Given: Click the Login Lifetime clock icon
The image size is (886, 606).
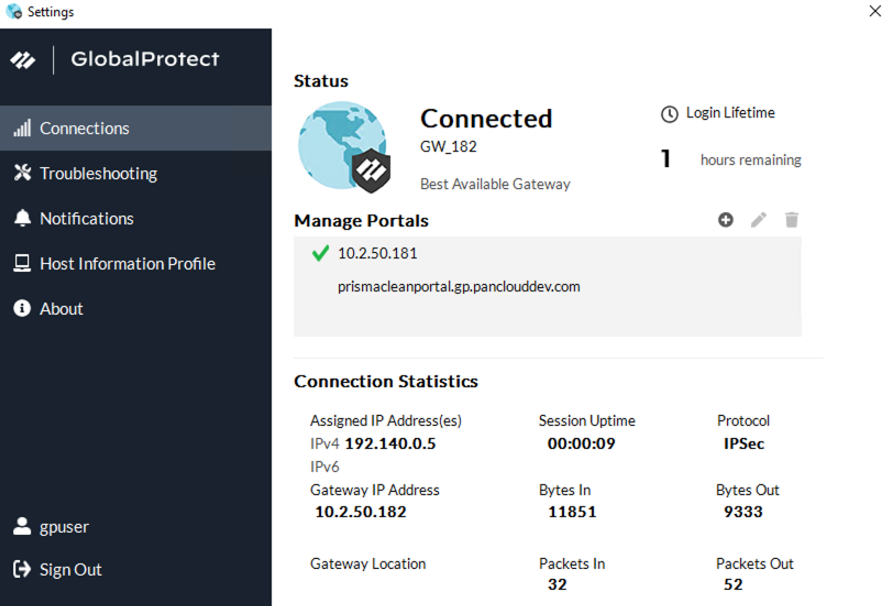Looking at the screenshot, I should click(669, 114).
